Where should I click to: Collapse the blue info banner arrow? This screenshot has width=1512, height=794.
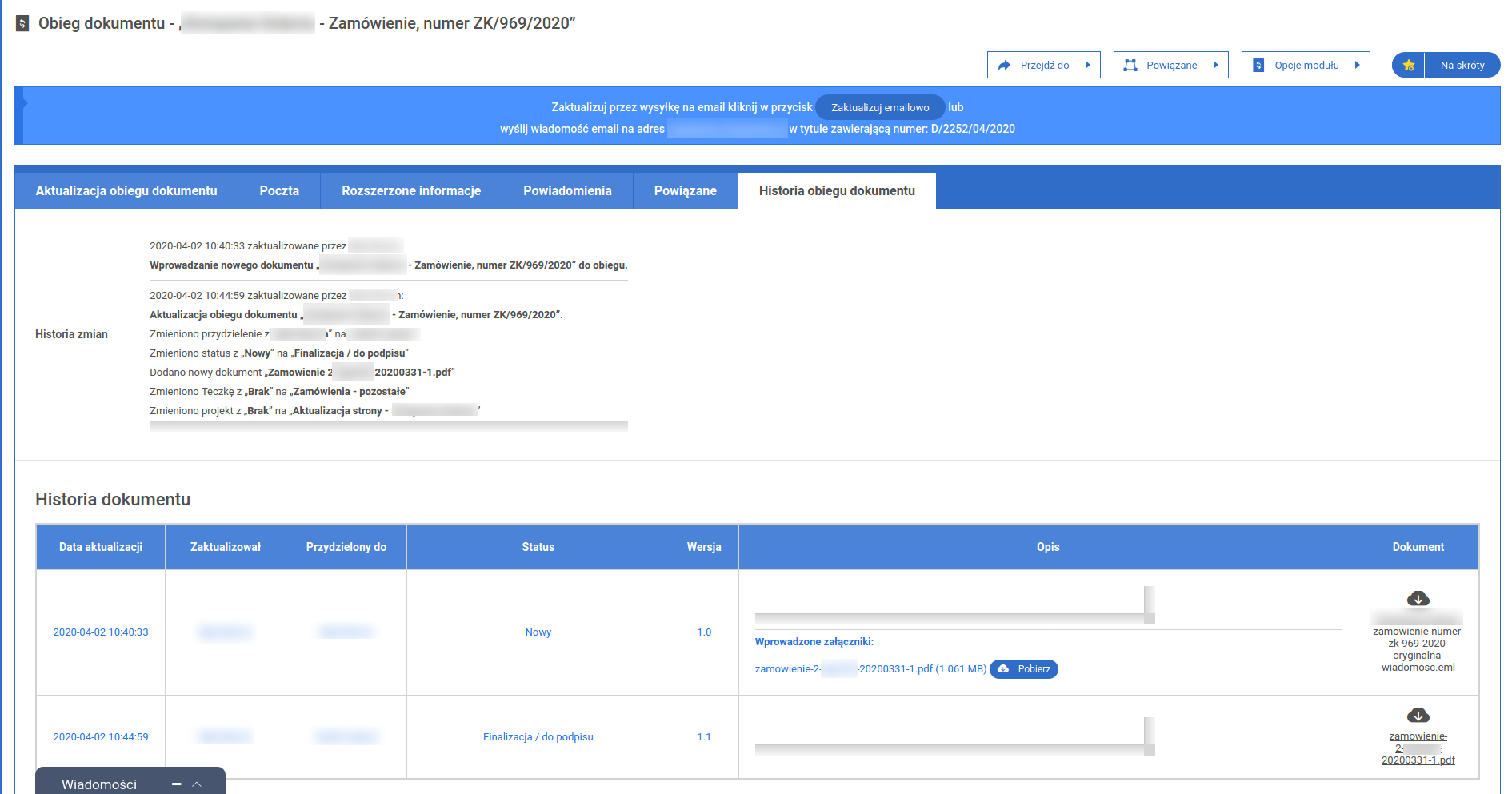coord(24,103)
